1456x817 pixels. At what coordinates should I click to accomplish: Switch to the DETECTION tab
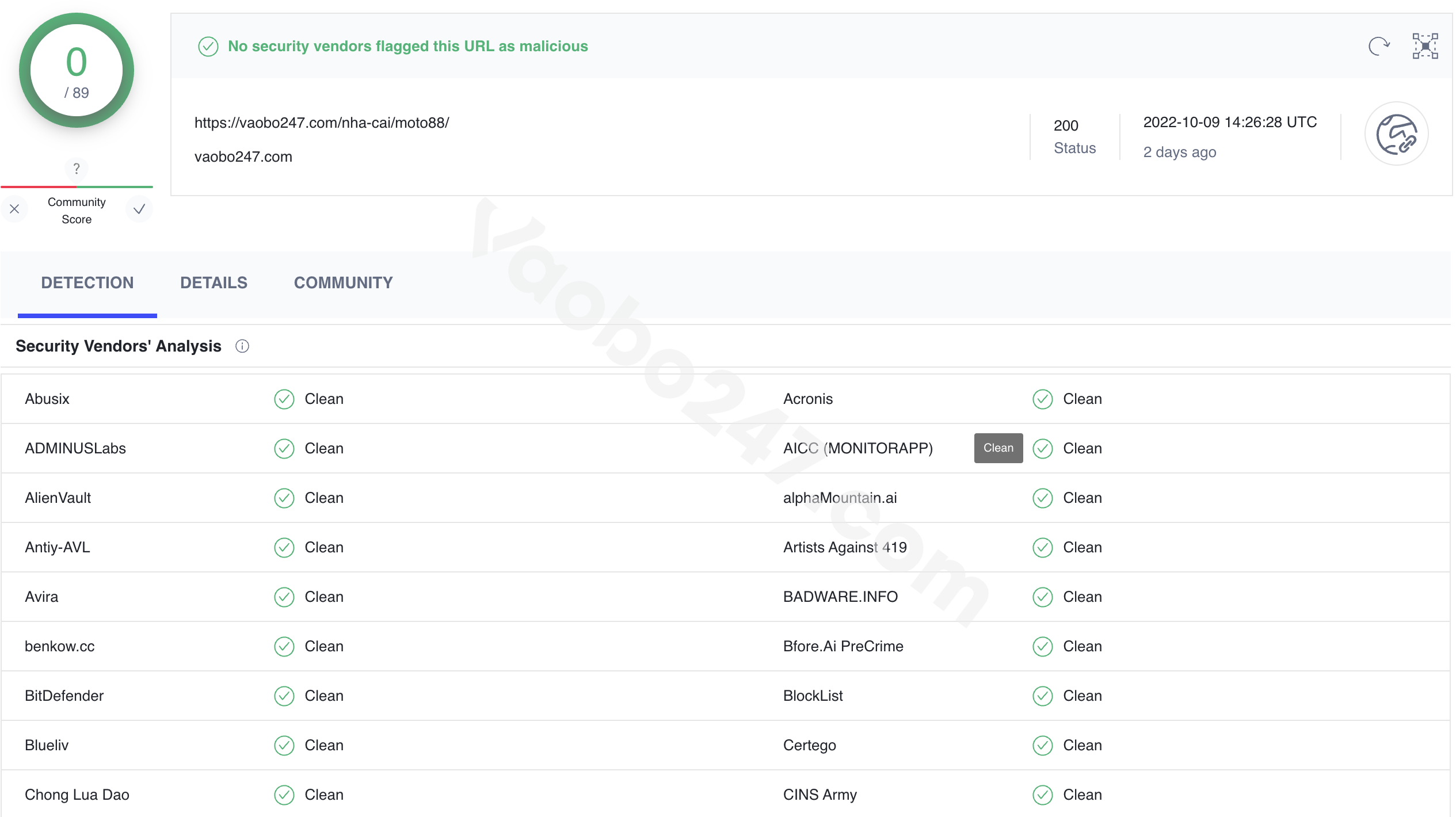[x=87, y=283]
